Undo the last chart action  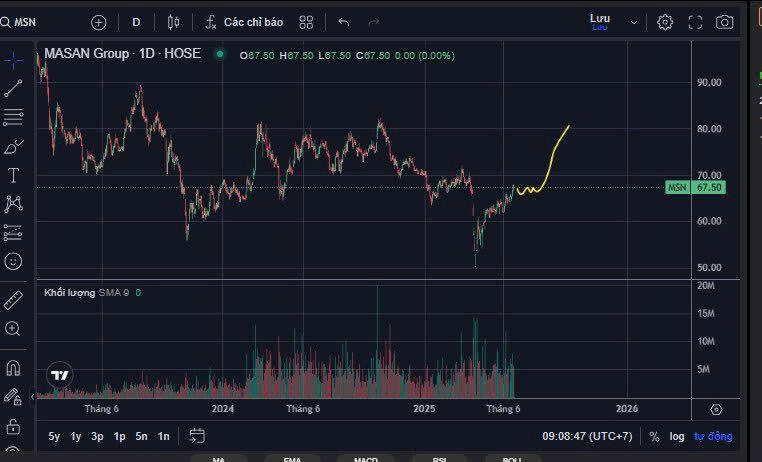[x=344, y=22]
